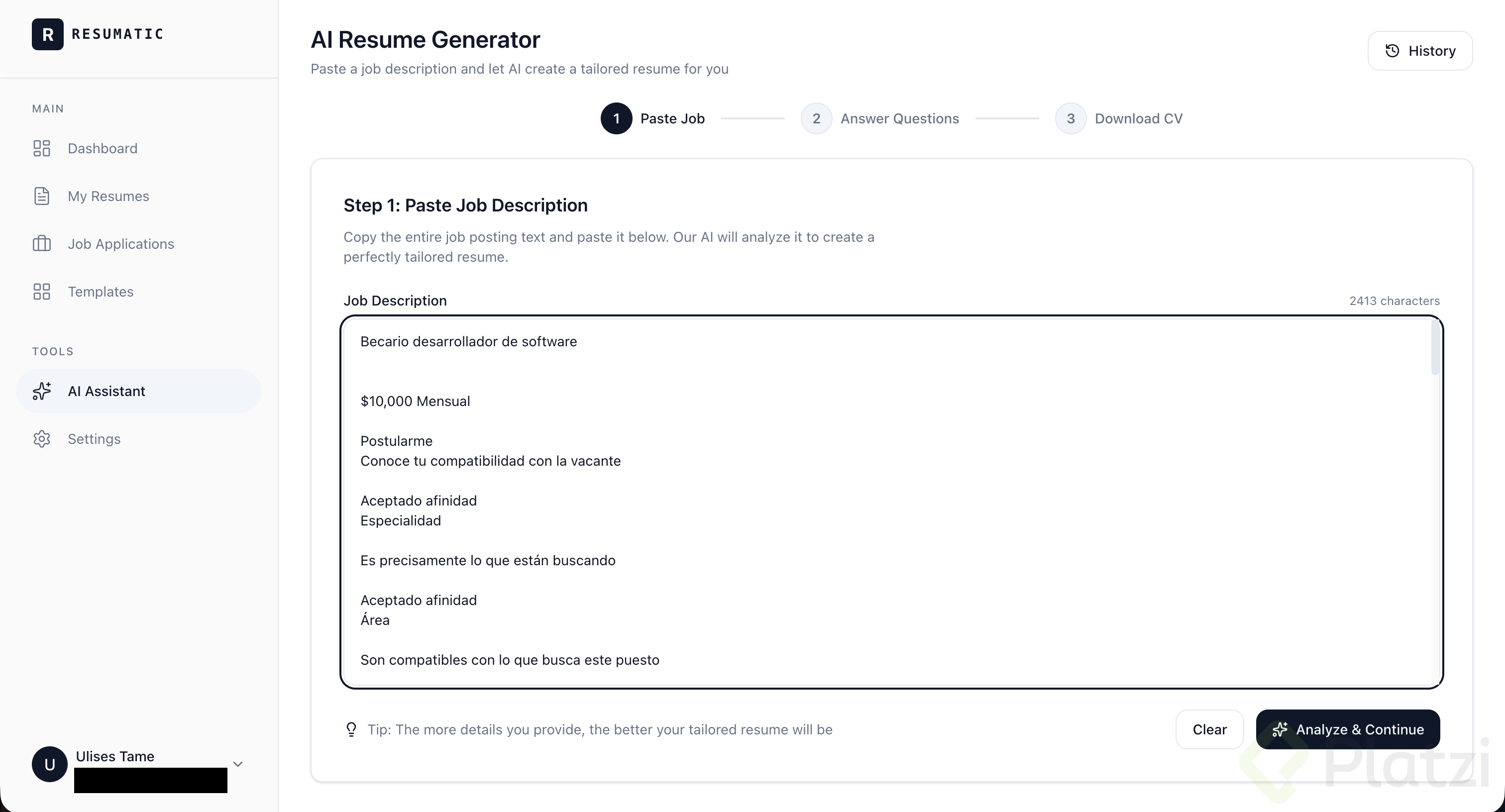Click the My Resumes document icon

(41, 196)
